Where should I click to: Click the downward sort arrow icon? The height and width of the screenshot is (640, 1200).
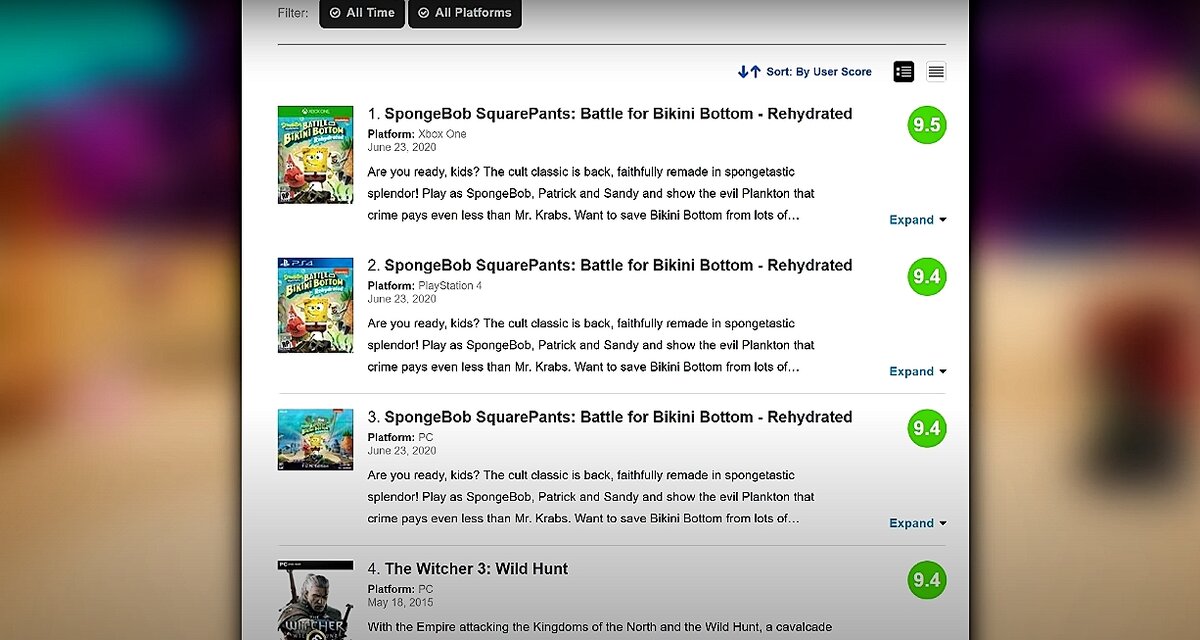pos(744,71)
